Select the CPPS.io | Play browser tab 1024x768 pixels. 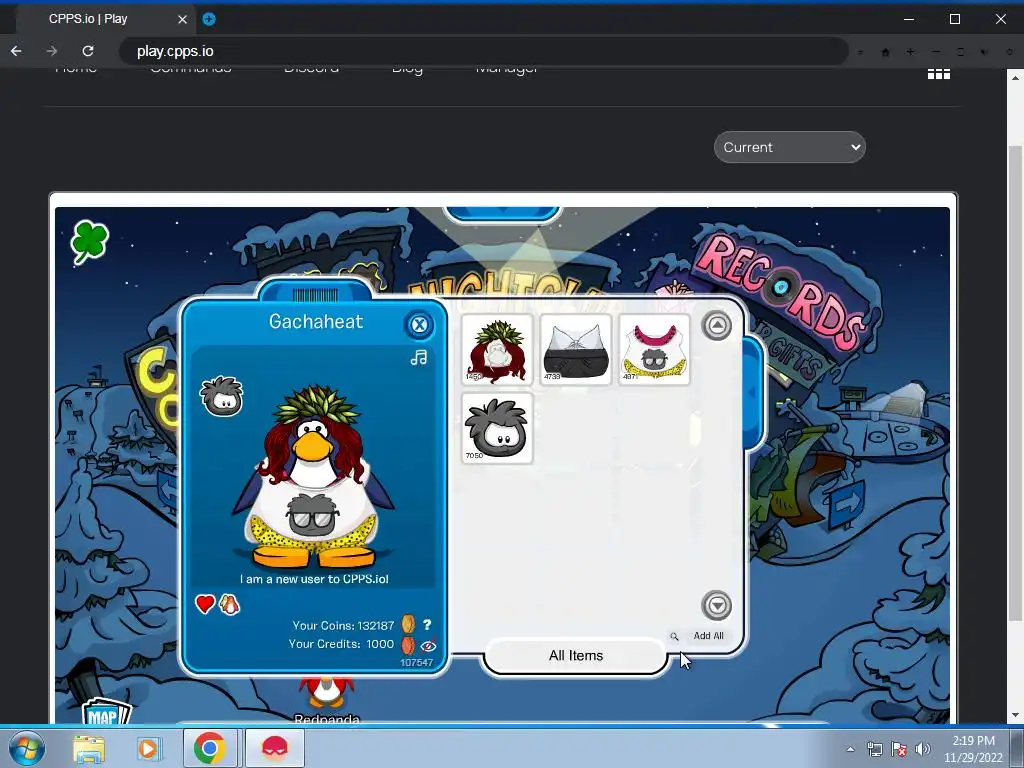tap(108, 19)
